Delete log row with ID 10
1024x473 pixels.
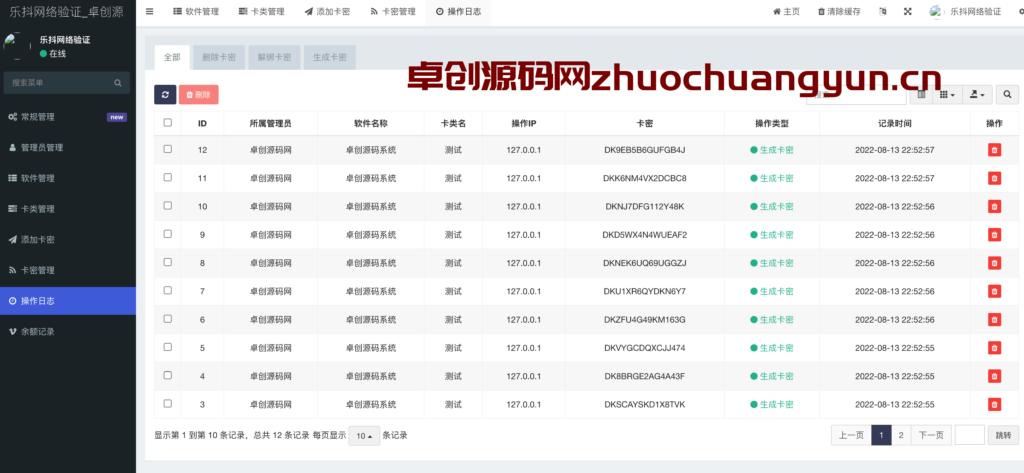pos(994,206)
